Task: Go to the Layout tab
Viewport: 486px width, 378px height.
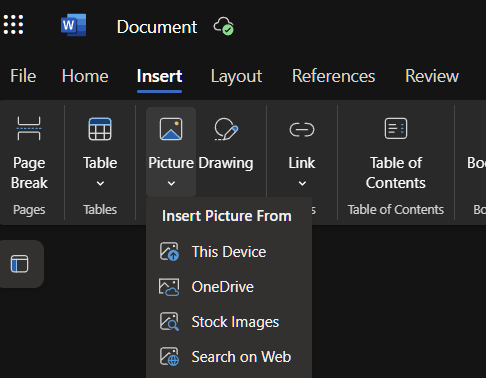Action: tap(236, 76)
